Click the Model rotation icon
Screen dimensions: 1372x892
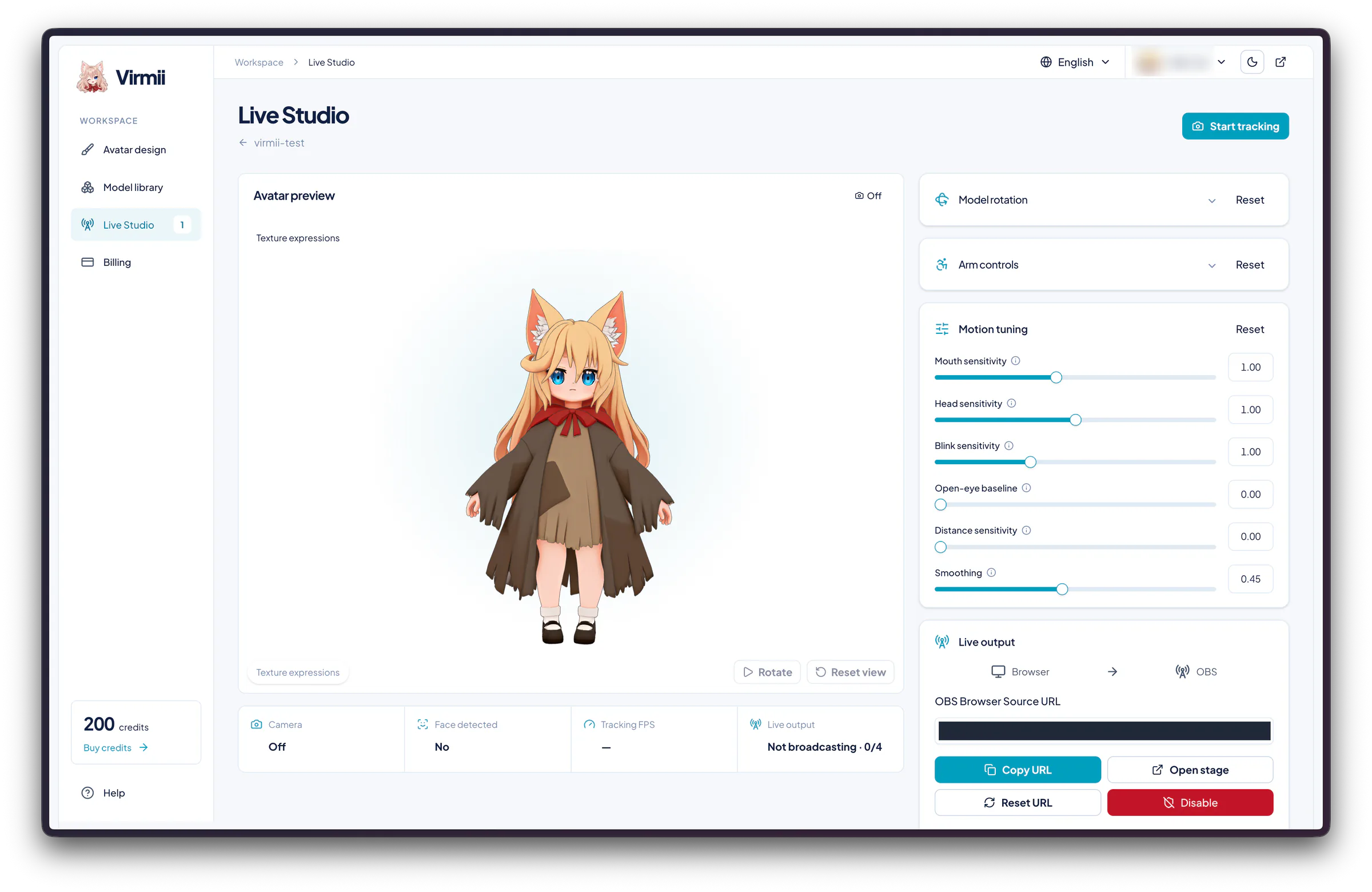(x=942, y=200)
